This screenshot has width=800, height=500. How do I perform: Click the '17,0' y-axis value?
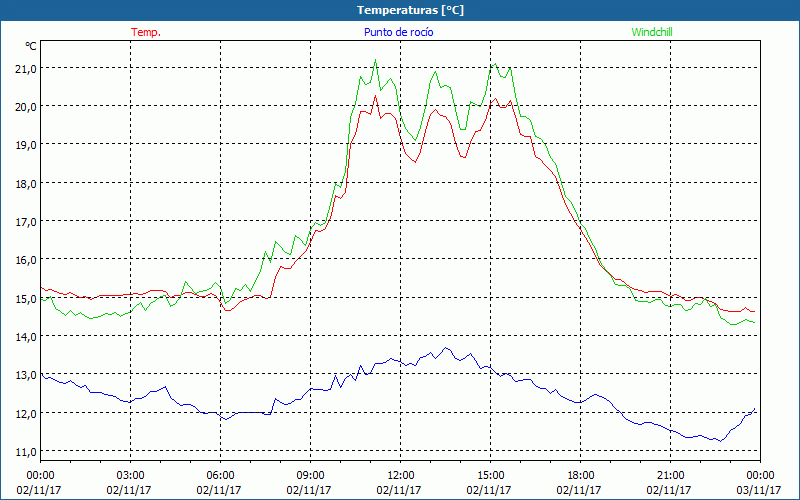tap(25, 222)
